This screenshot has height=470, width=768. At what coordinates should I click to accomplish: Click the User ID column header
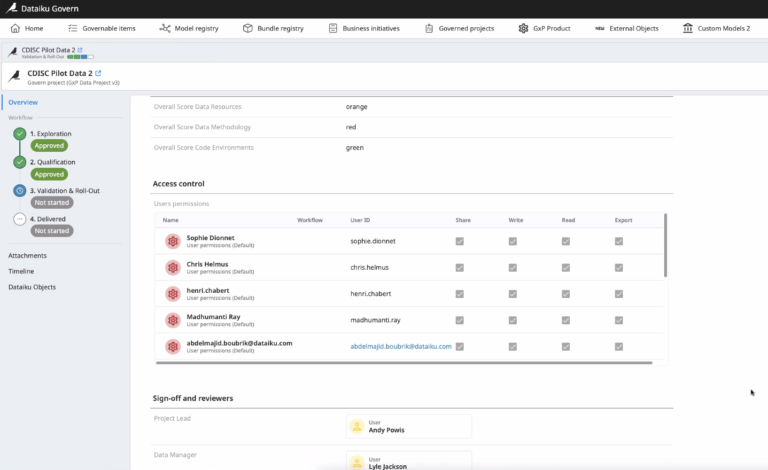360,220
